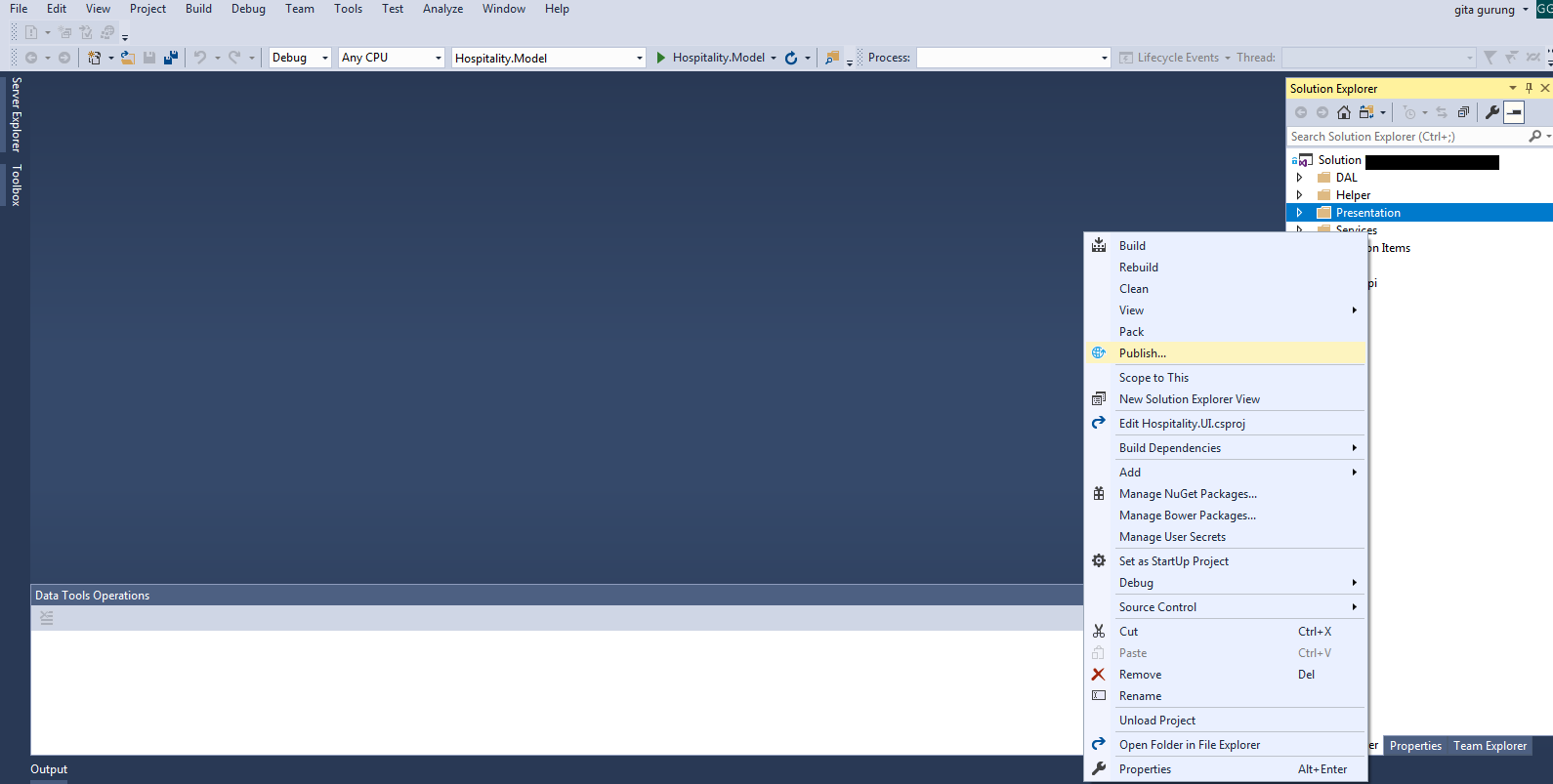This screenshot has width=1553, height=784.
Task: Select Publish... from the context menu
Action: point(1143,353)
